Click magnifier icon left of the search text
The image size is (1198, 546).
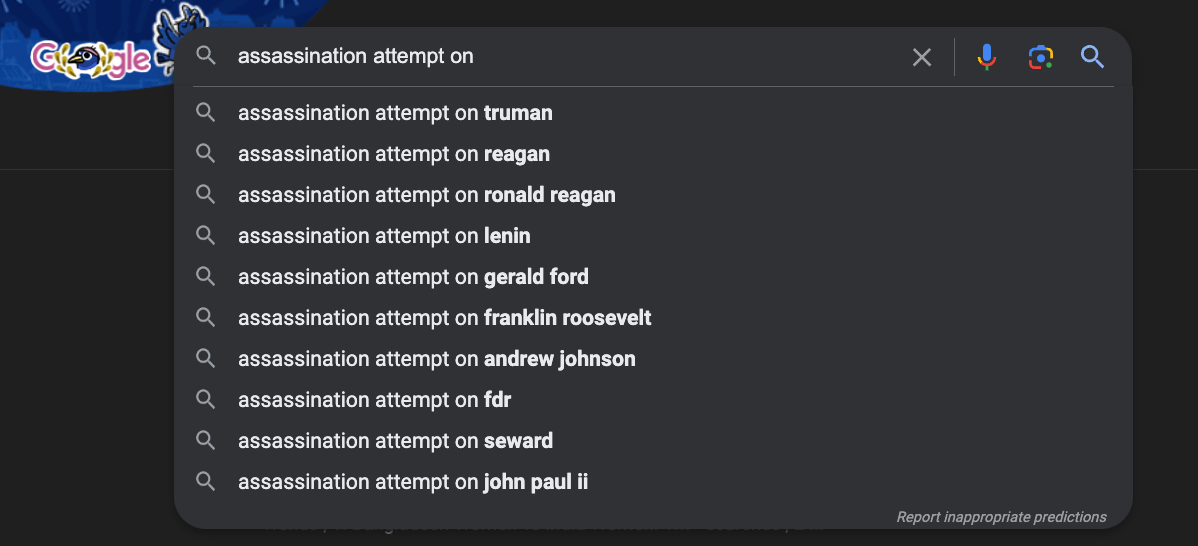(x=206, y=55)
